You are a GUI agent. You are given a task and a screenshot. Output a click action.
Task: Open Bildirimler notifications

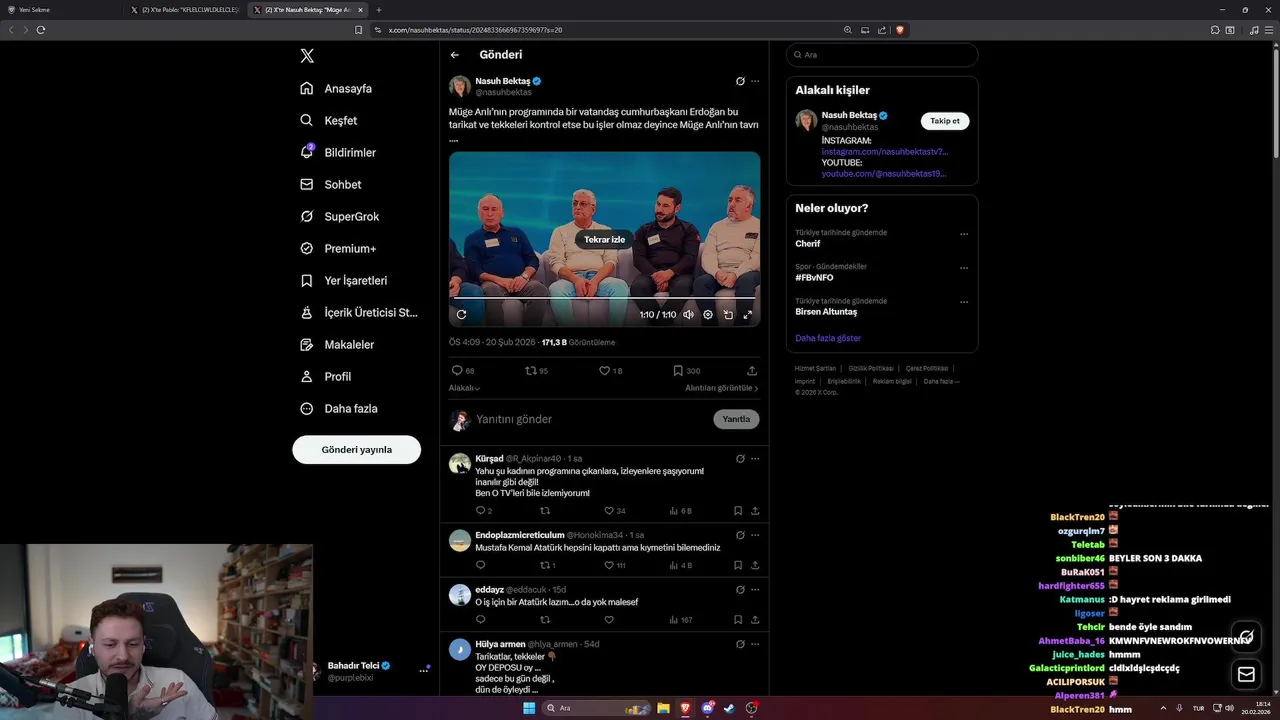pyautogui.click(x=338, y=152)
